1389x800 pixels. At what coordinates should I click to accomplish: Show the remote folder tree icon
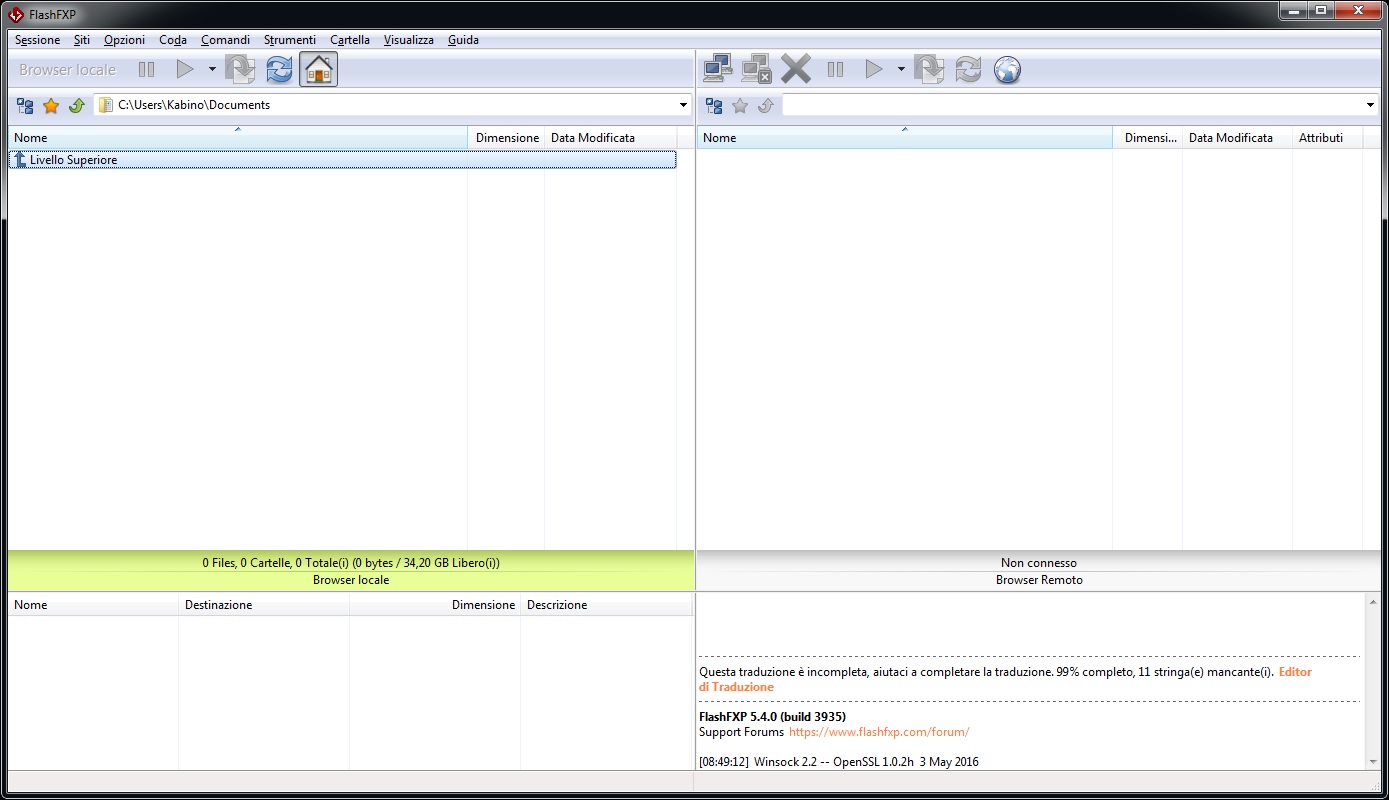point(714,105)
